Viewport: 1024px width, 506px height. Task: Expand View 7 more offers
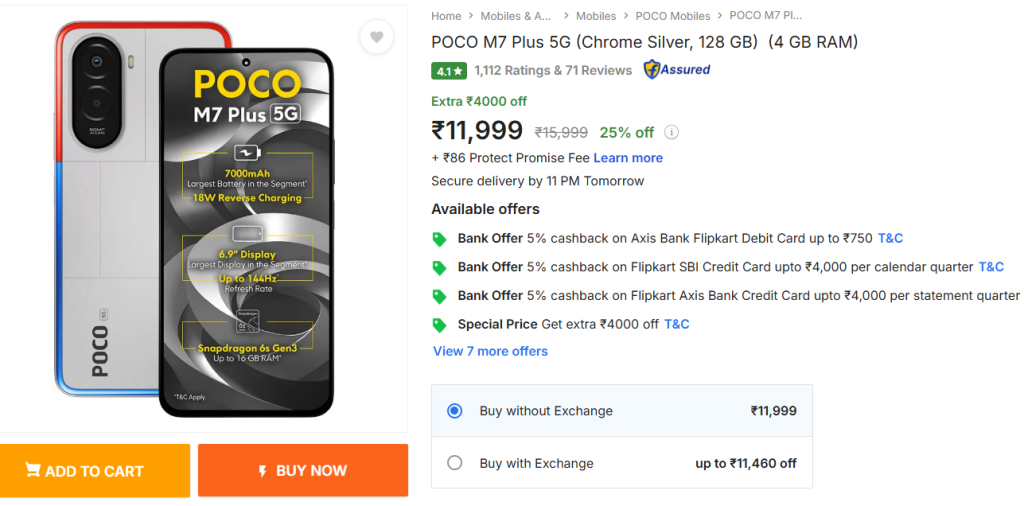490,351
